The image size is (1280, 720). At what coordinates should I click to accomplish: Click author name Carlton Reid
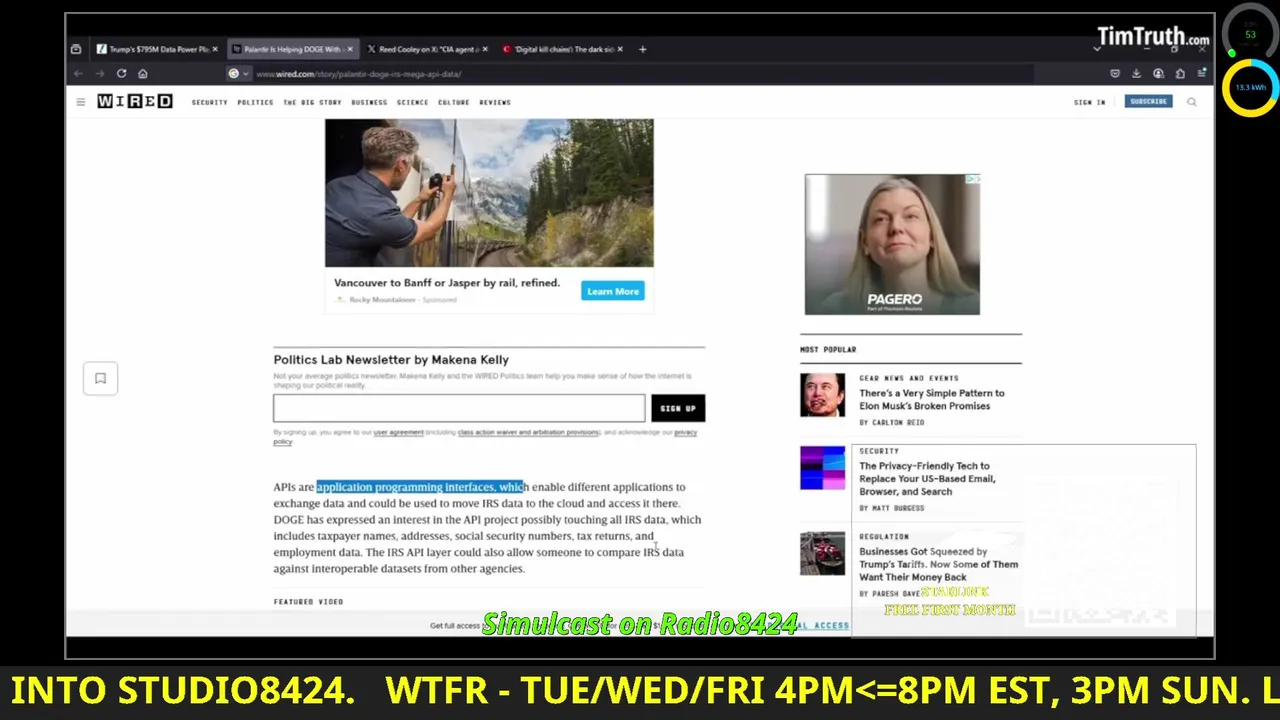pos(898,422)
